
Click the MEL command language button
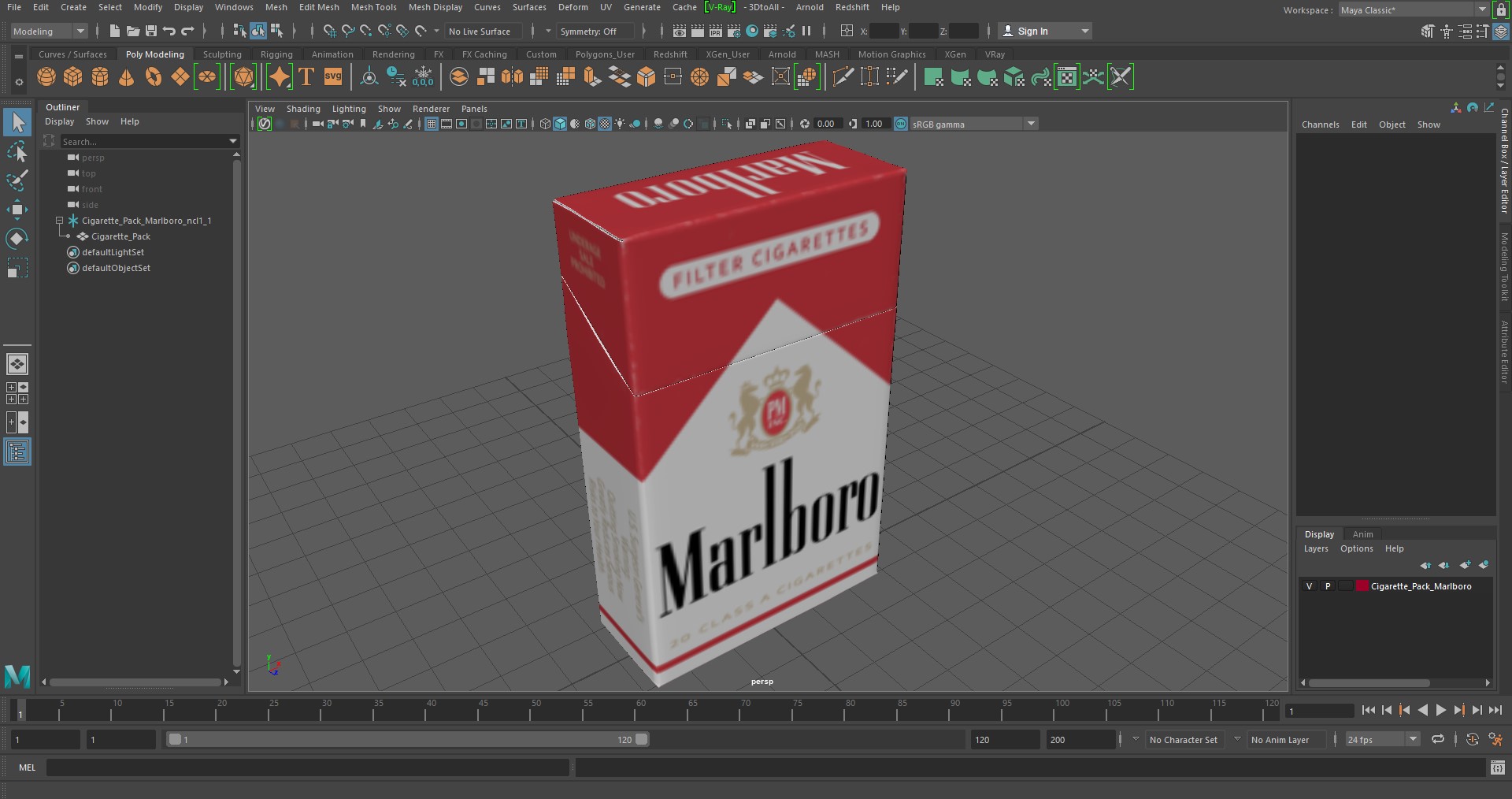[27, 767]
